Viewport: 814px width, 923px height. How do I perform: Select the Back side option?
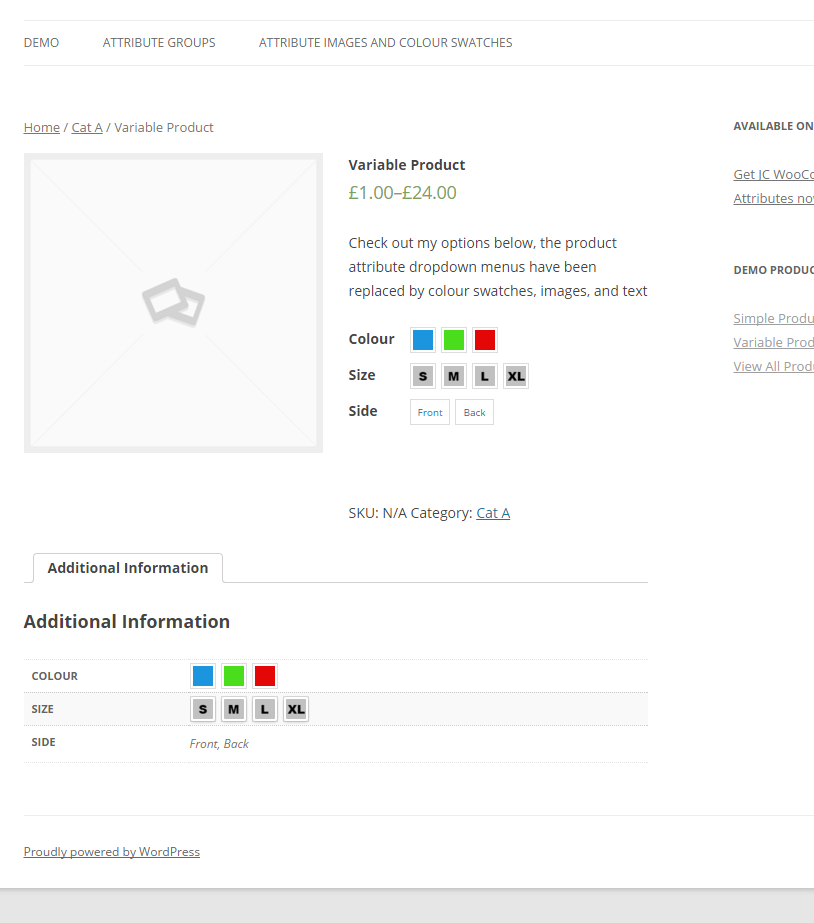tap(474, 412)
